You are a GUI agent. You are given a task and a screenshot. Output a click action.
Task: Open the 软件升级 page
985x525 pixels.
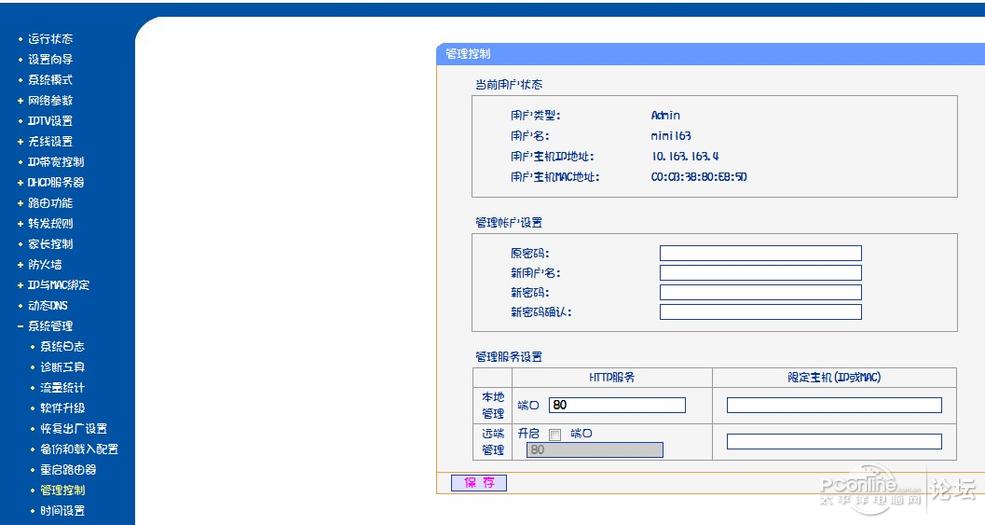coord(62,408)
